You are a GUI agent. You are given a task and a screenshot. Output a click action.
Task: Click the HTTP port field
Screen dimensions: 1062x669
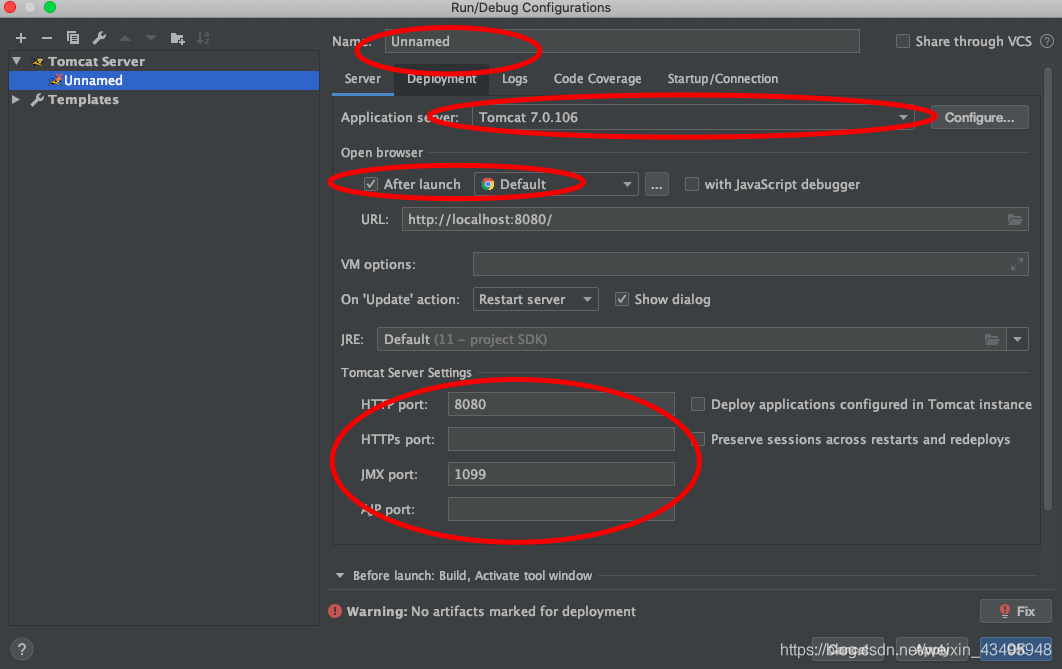(x=561, y=404)
